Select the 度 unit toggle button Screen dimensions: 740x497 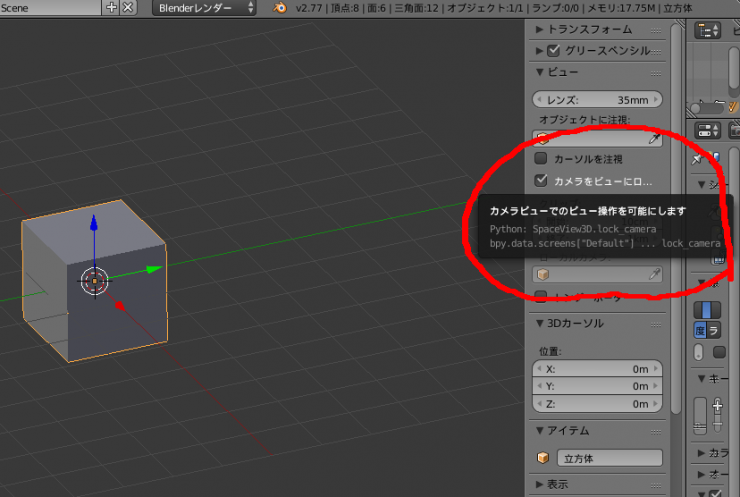(700, 330)
